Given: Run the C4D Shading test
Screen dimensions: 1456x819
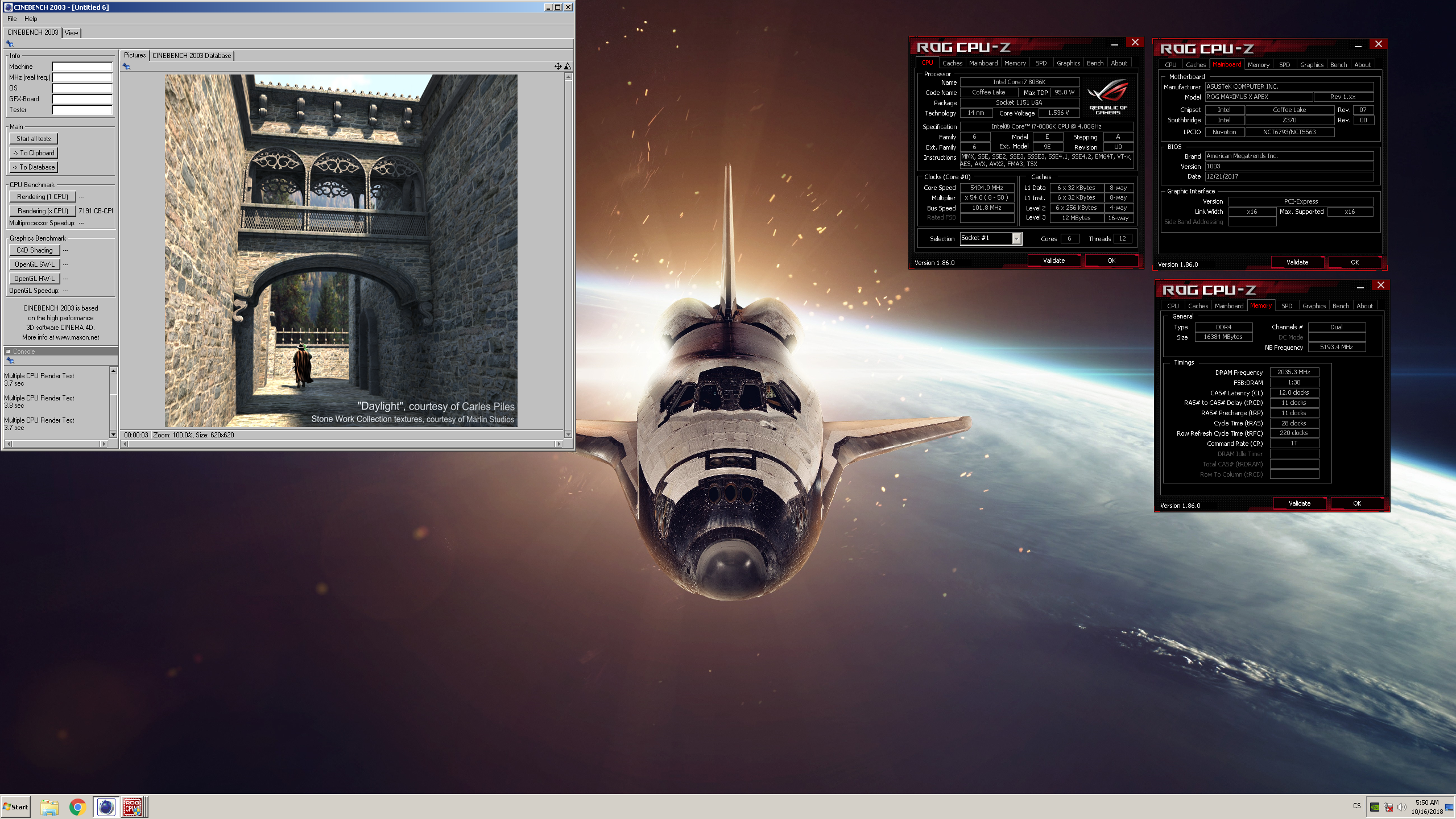Looking at the screenshot, I should [x=35, y=250].
